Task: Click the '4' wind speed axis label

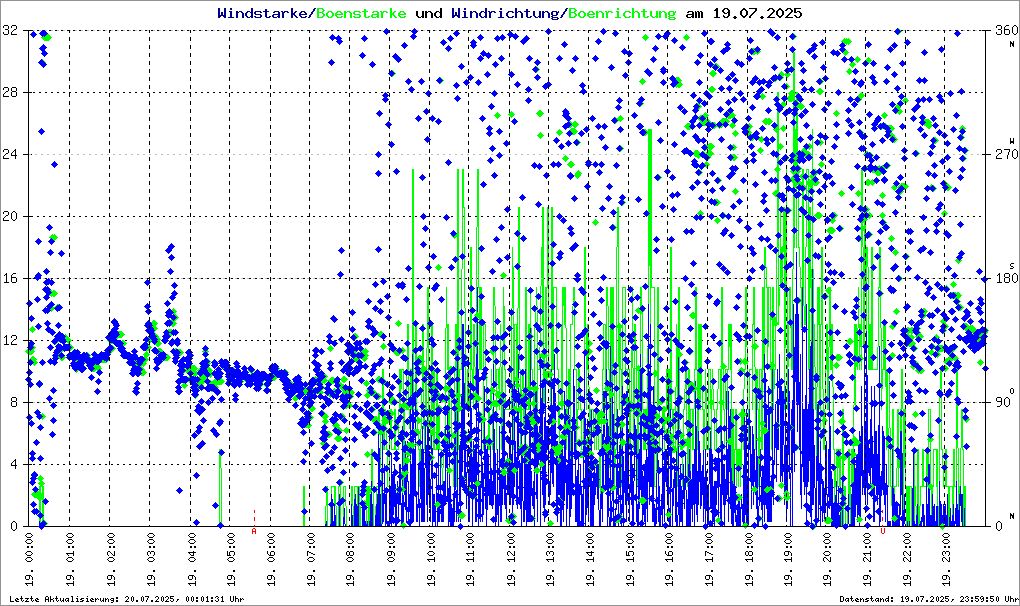Action: click(x=14, y=464)
